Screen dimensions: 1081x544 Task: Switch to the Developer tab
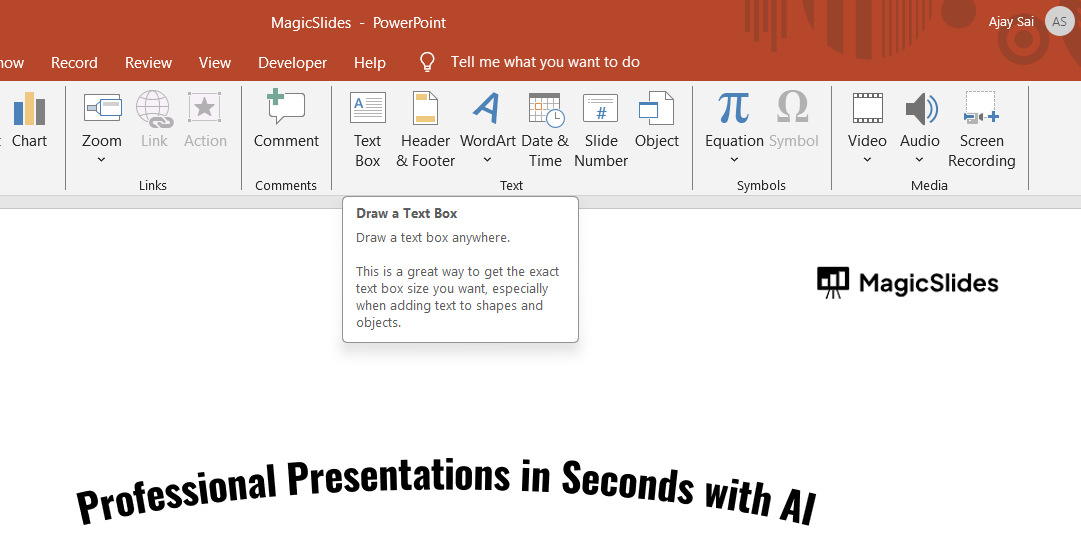[x=292, y=63]
